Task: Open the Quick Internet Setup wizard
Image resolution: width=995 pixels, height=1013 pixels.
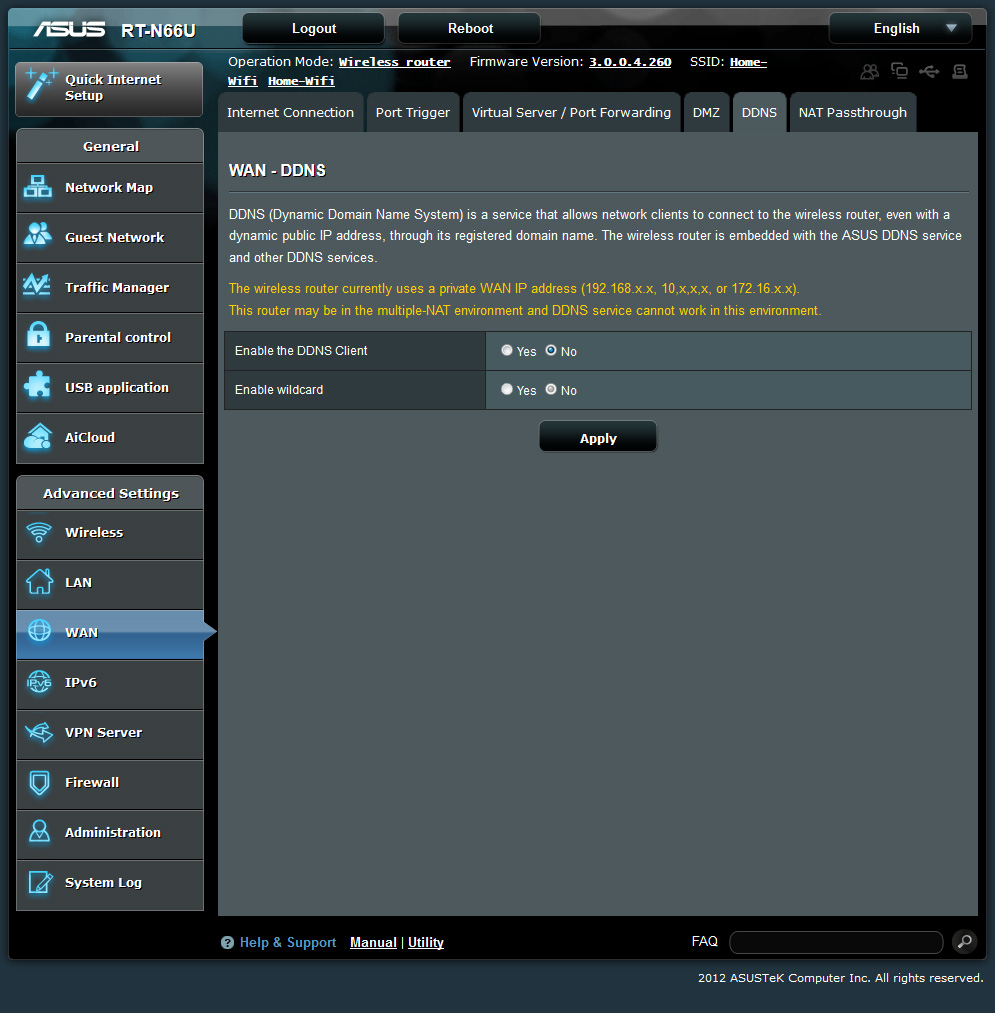Action: pos(109,89)
